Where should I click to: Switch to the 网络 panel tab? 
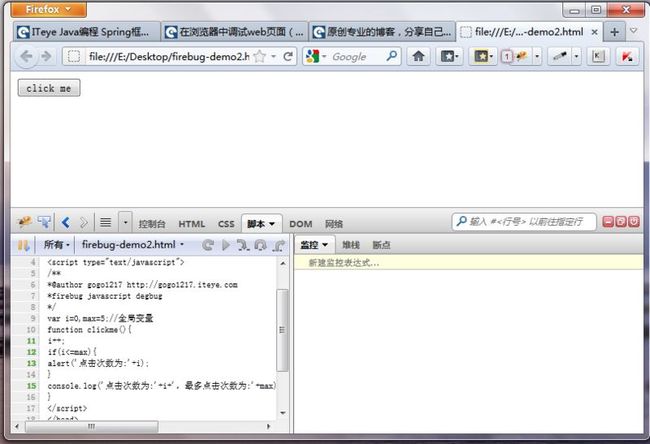tap(334, 224)
